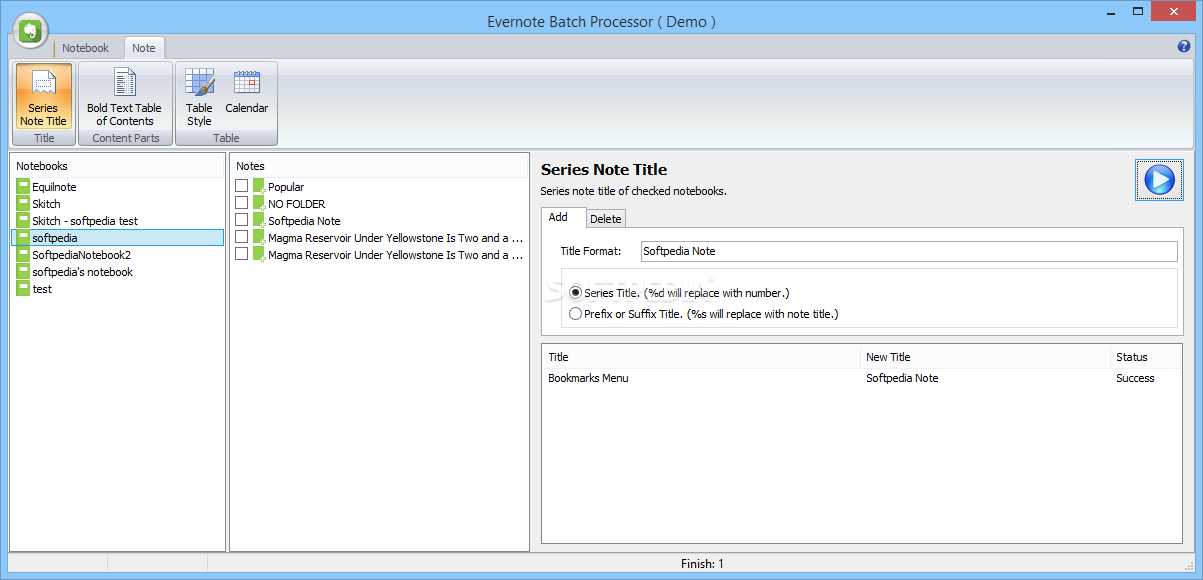Click the Softpedia Note title in Notes list

[304, 221]
